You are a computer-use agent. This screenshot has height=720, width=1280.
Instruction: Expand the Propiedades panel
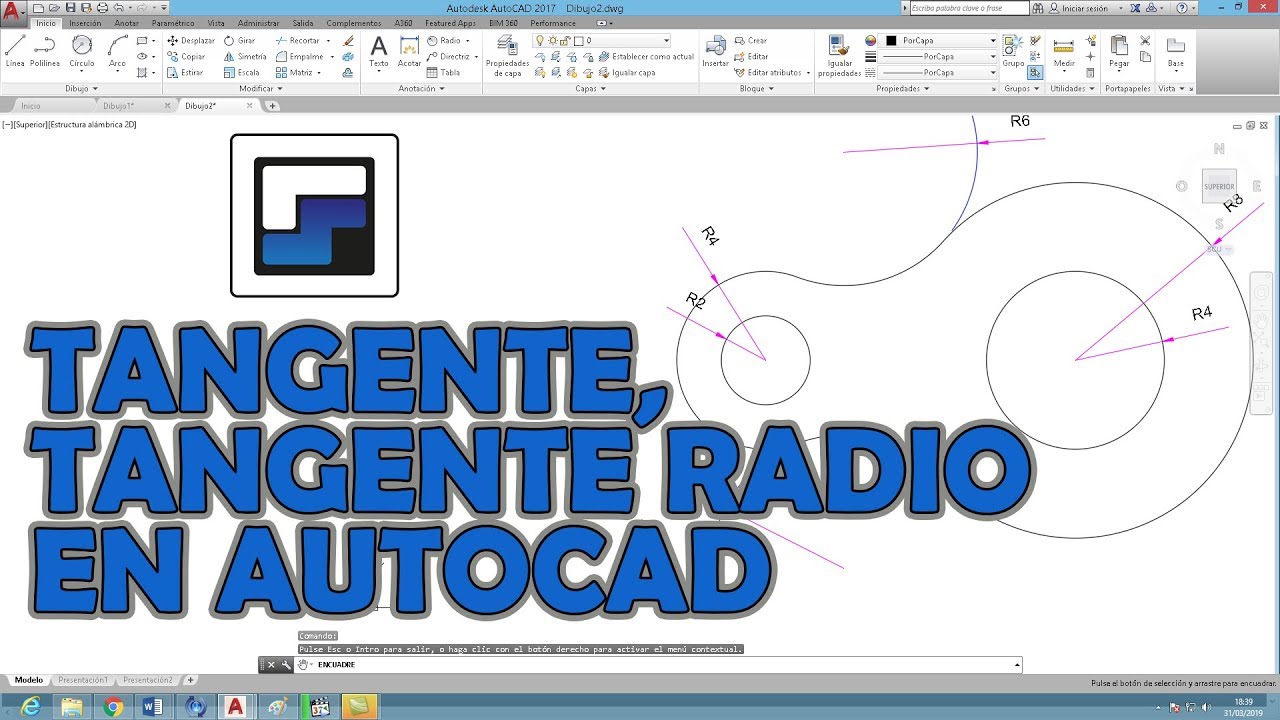click(x=902, y=88)
